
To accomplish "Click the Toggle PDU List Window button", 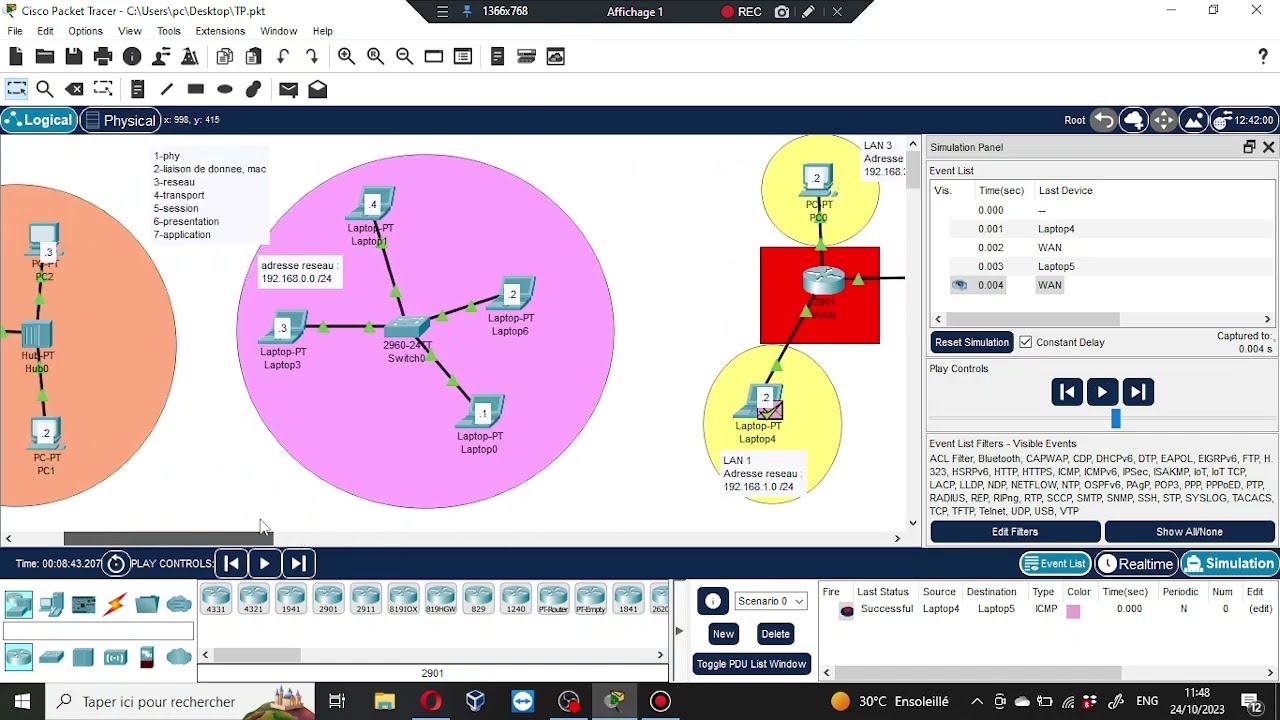I will coord(751,664).
